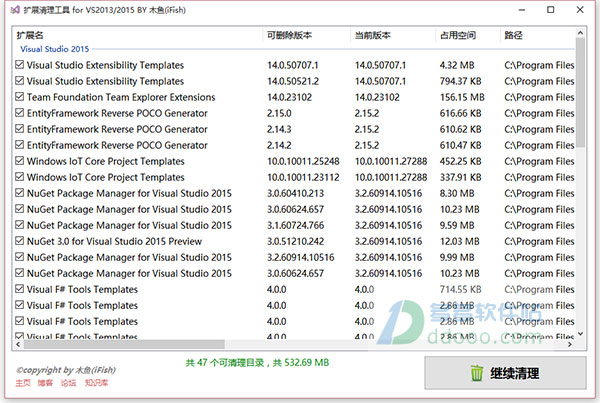Select the 452.25 KB size cell
Image resolution: width=600 pixels, height=403 pixels.
pos(460,161)
